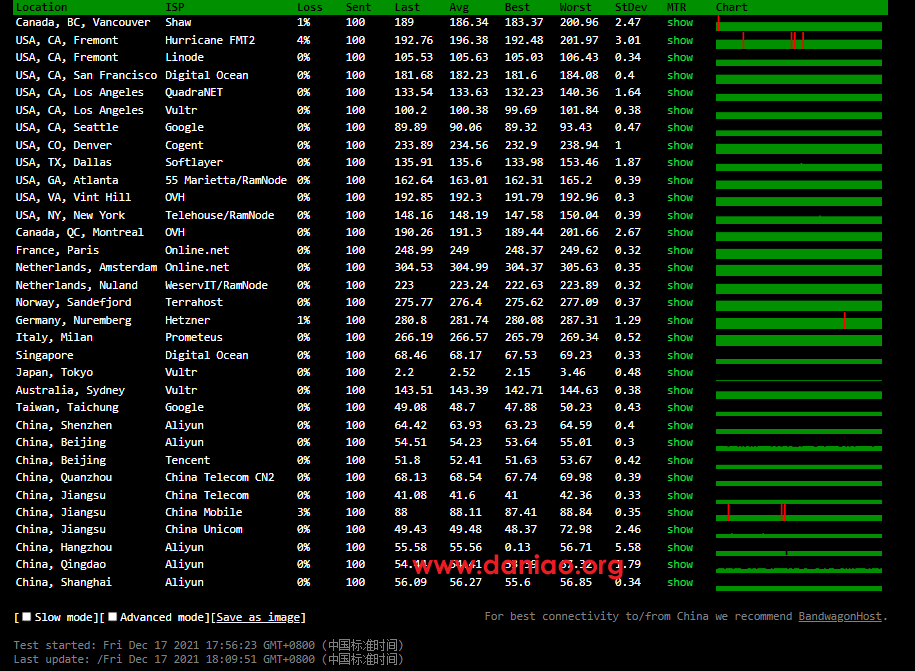The height and width of the screenshot is (671, 915).
Task: Show MTR for Australia, Sydney row
Action: pos(680,390)
